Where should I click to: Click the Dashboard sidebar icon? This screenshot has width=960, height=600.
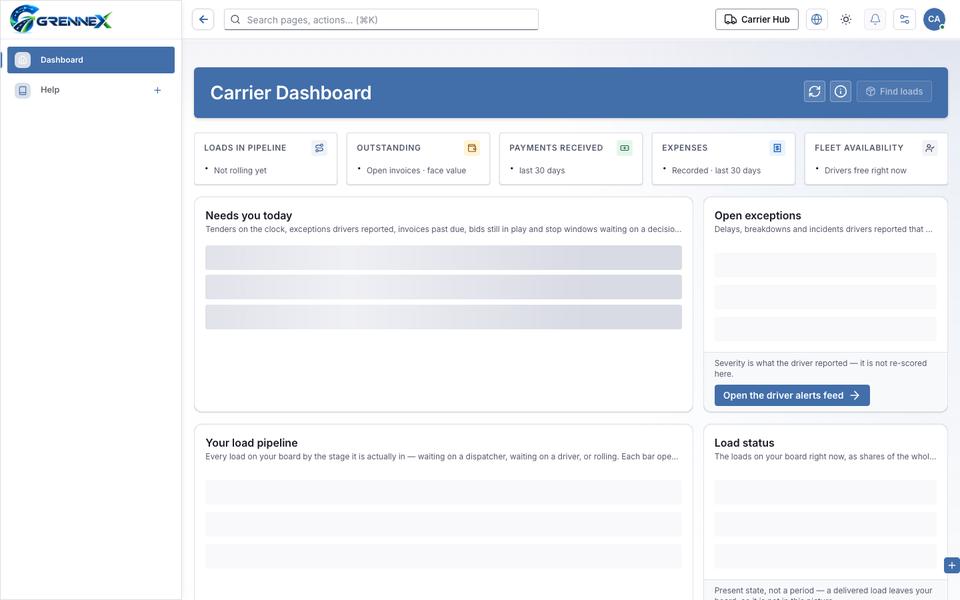(x=23, y=60)
